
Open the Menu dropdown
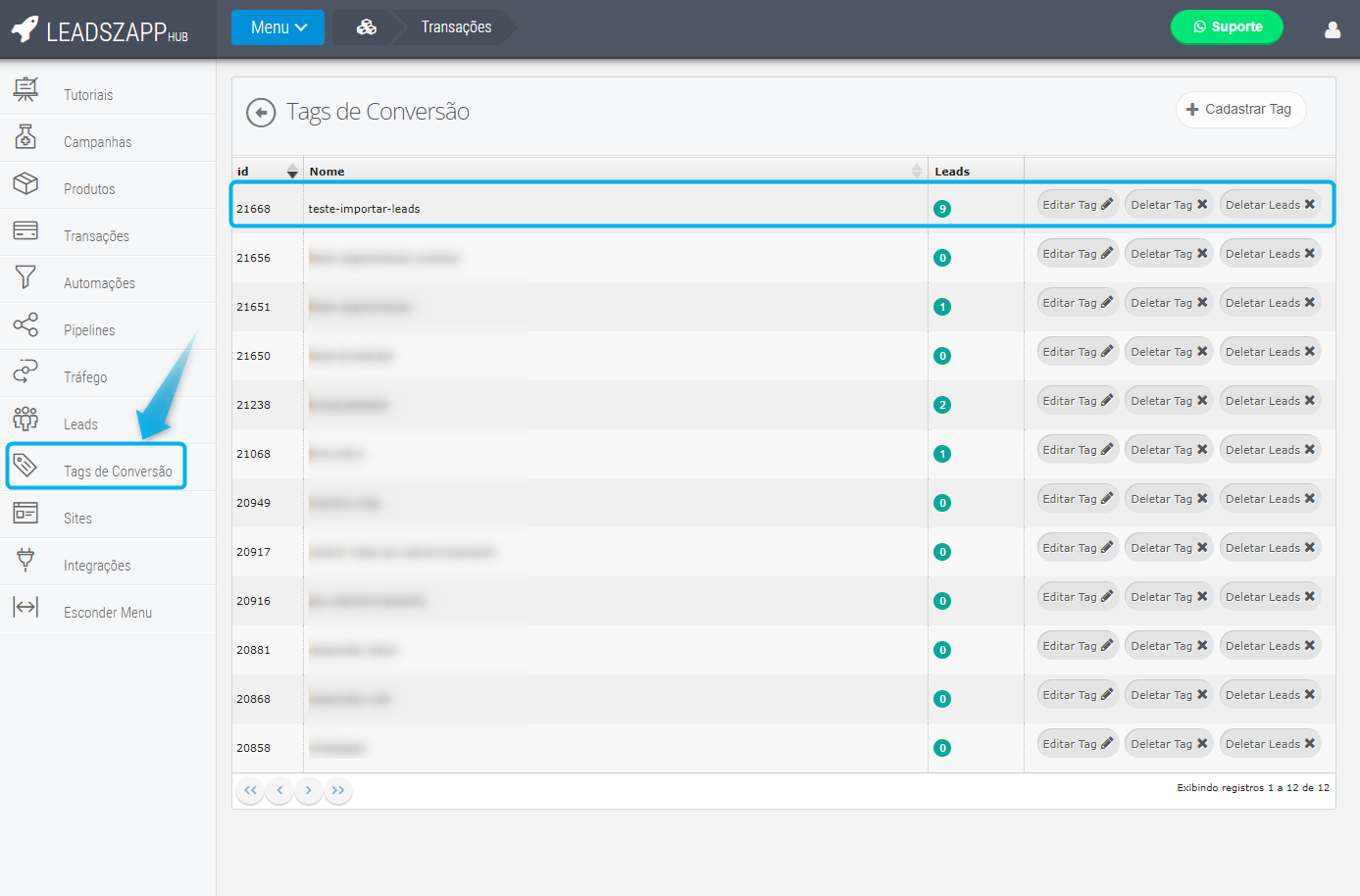277,27
